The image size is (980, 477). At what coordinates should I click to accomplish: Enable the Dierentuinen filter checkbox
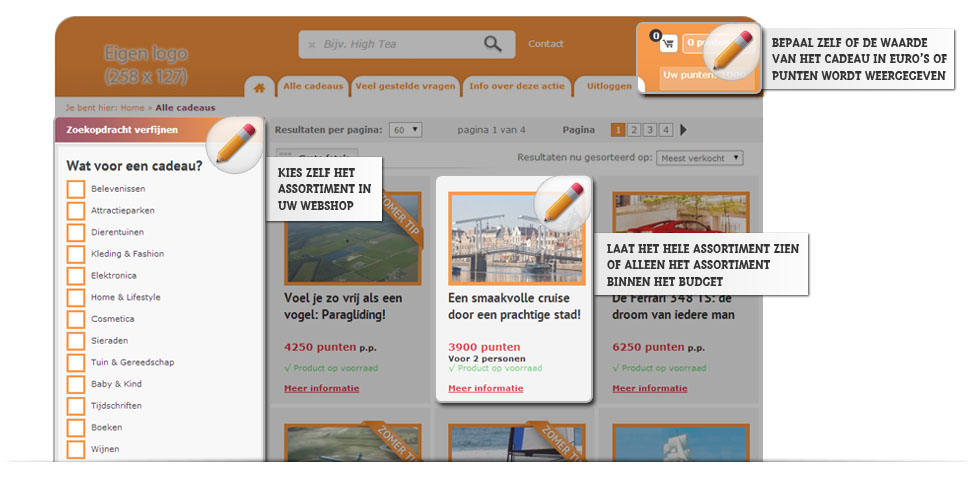click(x=76, y=233)
